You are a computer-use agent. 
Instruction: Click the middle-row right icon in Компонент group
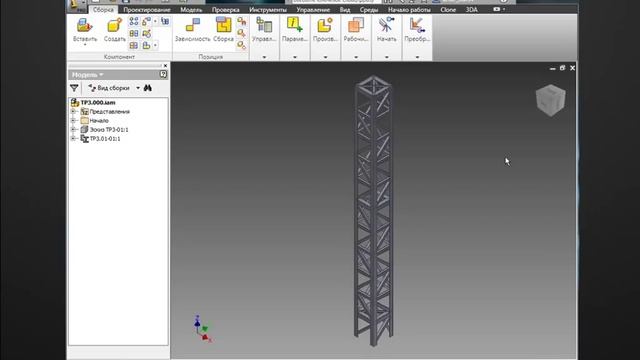click(147, 33)
